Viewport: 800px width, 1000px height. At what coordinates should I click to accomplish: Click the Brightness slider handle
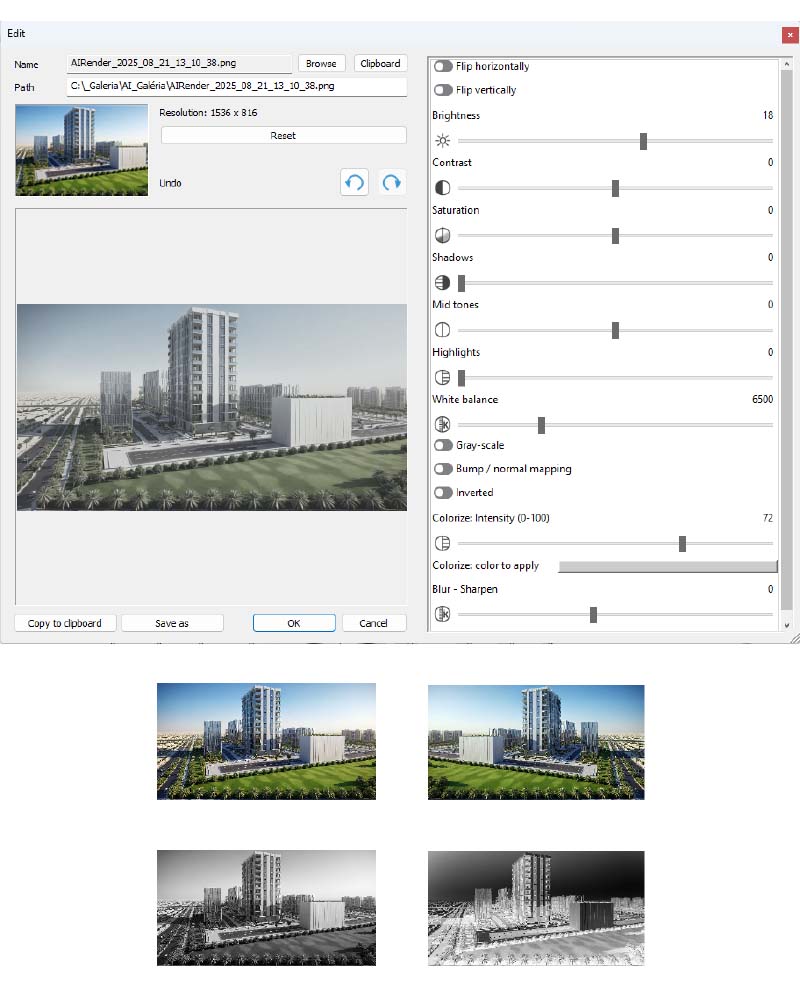[x=643, y=141]
